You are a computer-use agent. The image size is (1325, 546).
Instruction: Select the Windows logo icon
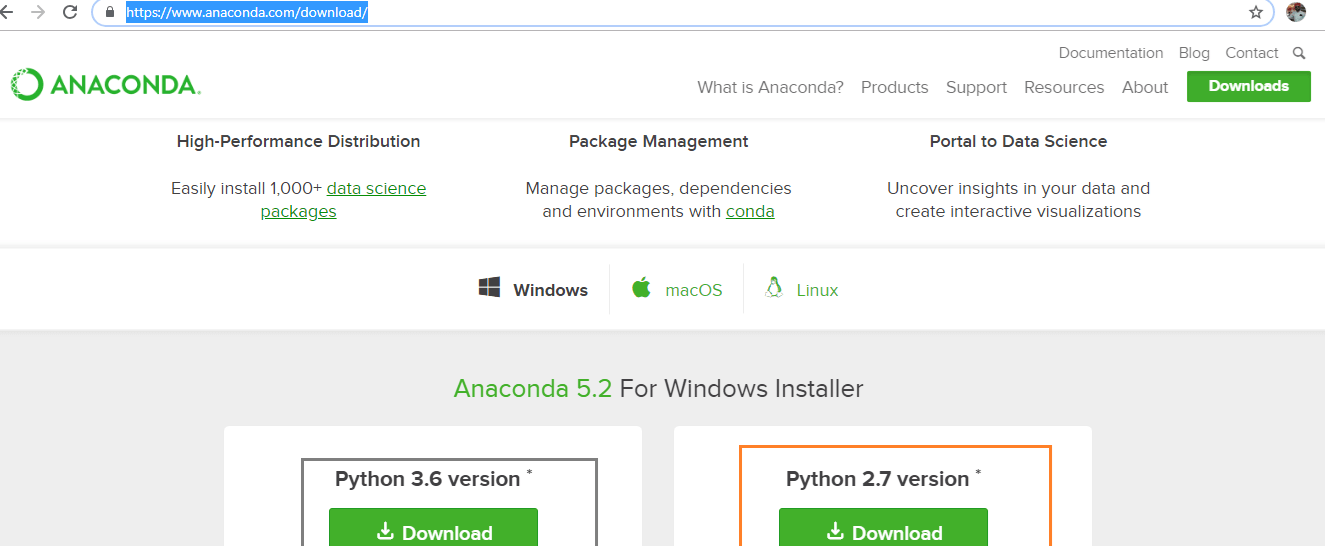pyautogui.click(x=489, y=288)
